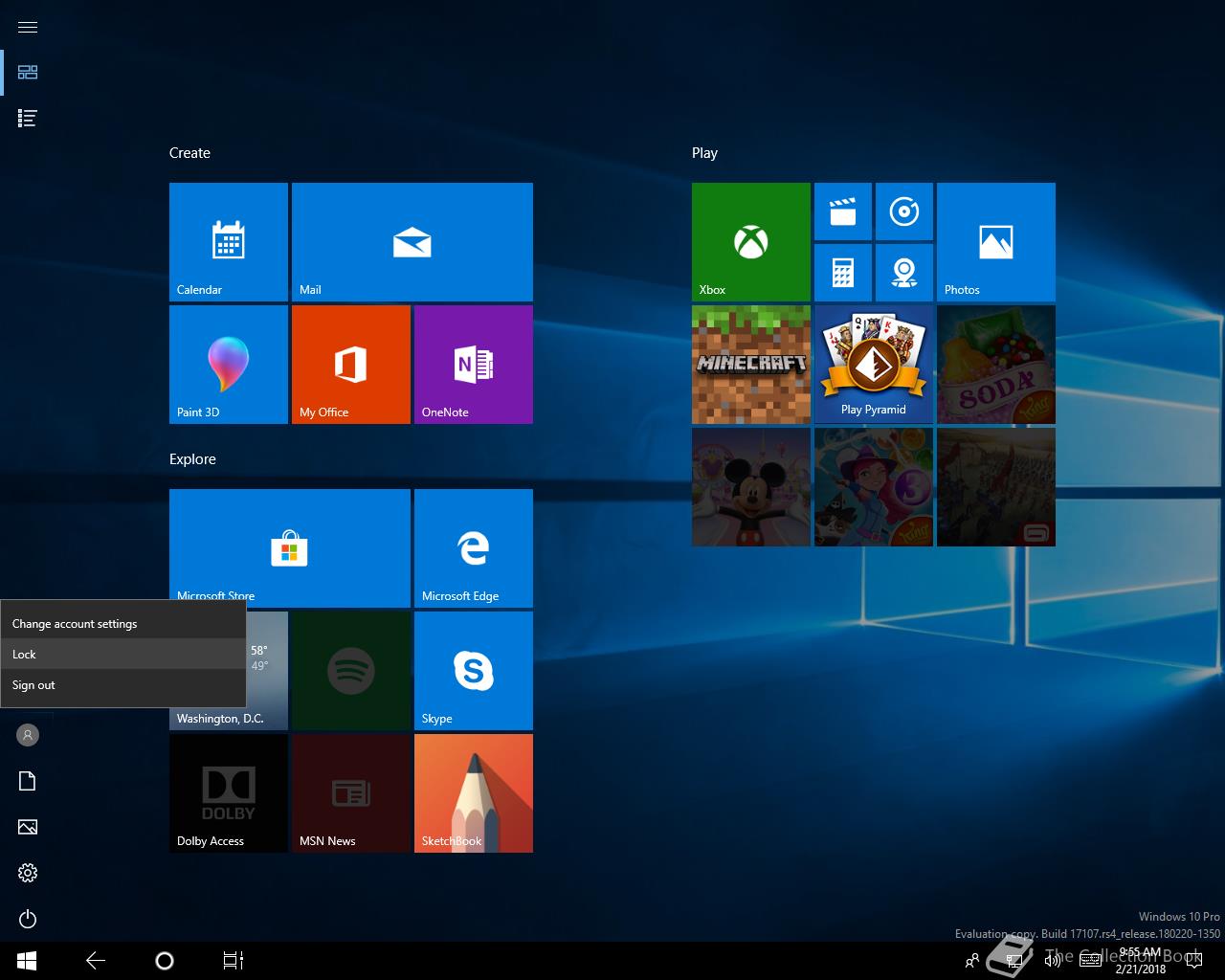Open the Start hamburger menu
Image resolution: width=1225 pixels, height=980 pixels.
[x=28, y=27]
